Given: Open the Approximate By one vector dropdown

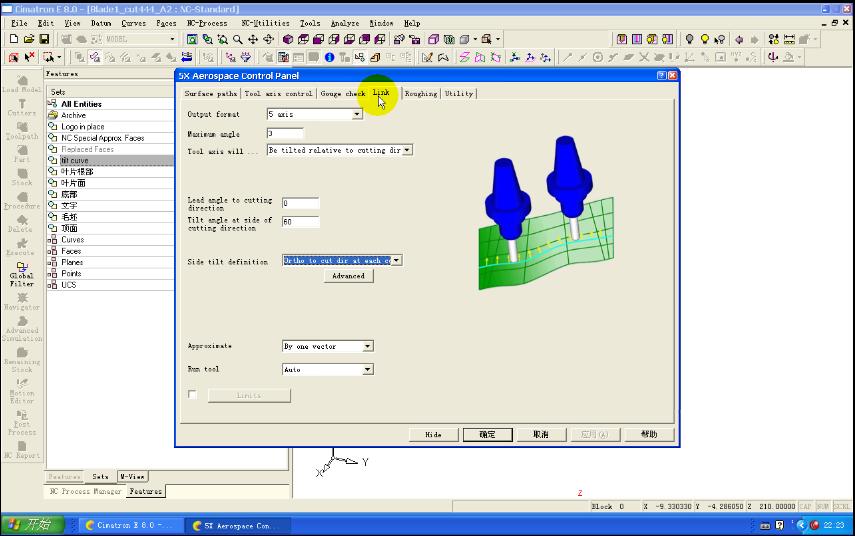Looking at the screenshot, I should [x=368, y=346].
